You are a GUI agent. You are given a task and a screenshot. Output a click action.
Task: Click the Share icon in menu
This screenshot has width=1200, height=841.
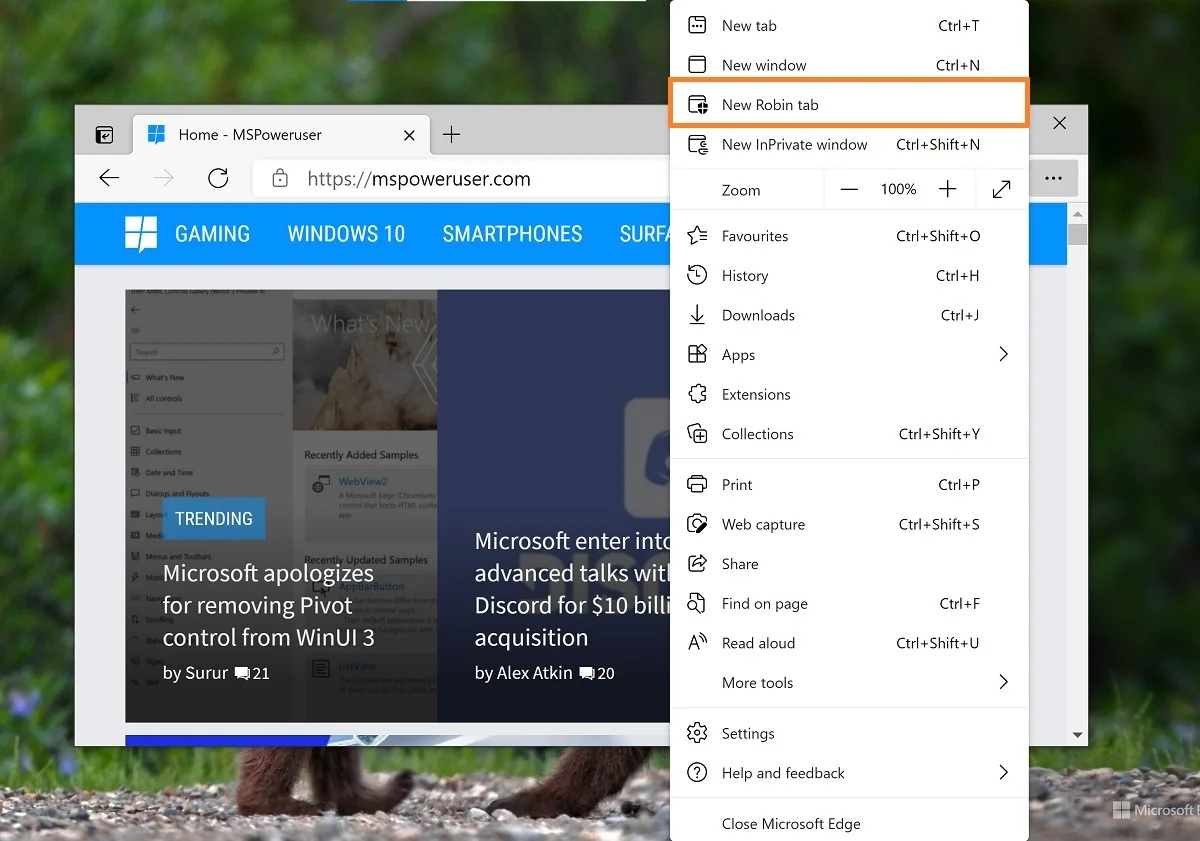pyautogui.click(x=697, y=564)
